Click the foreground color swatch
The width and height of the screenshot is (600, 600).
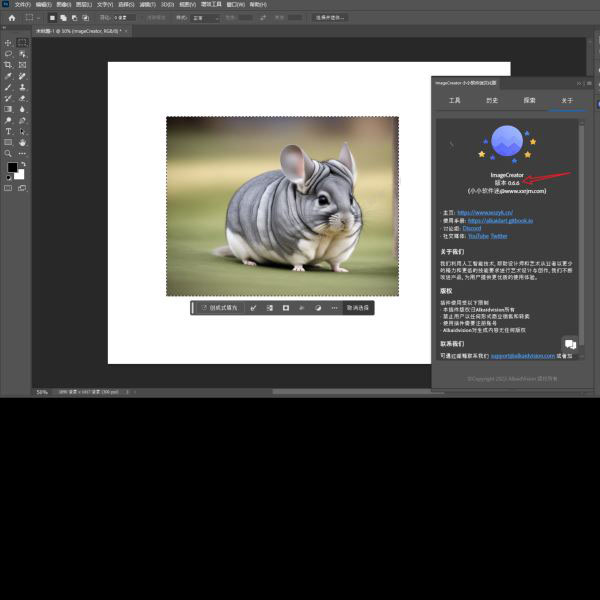[12, 167]
